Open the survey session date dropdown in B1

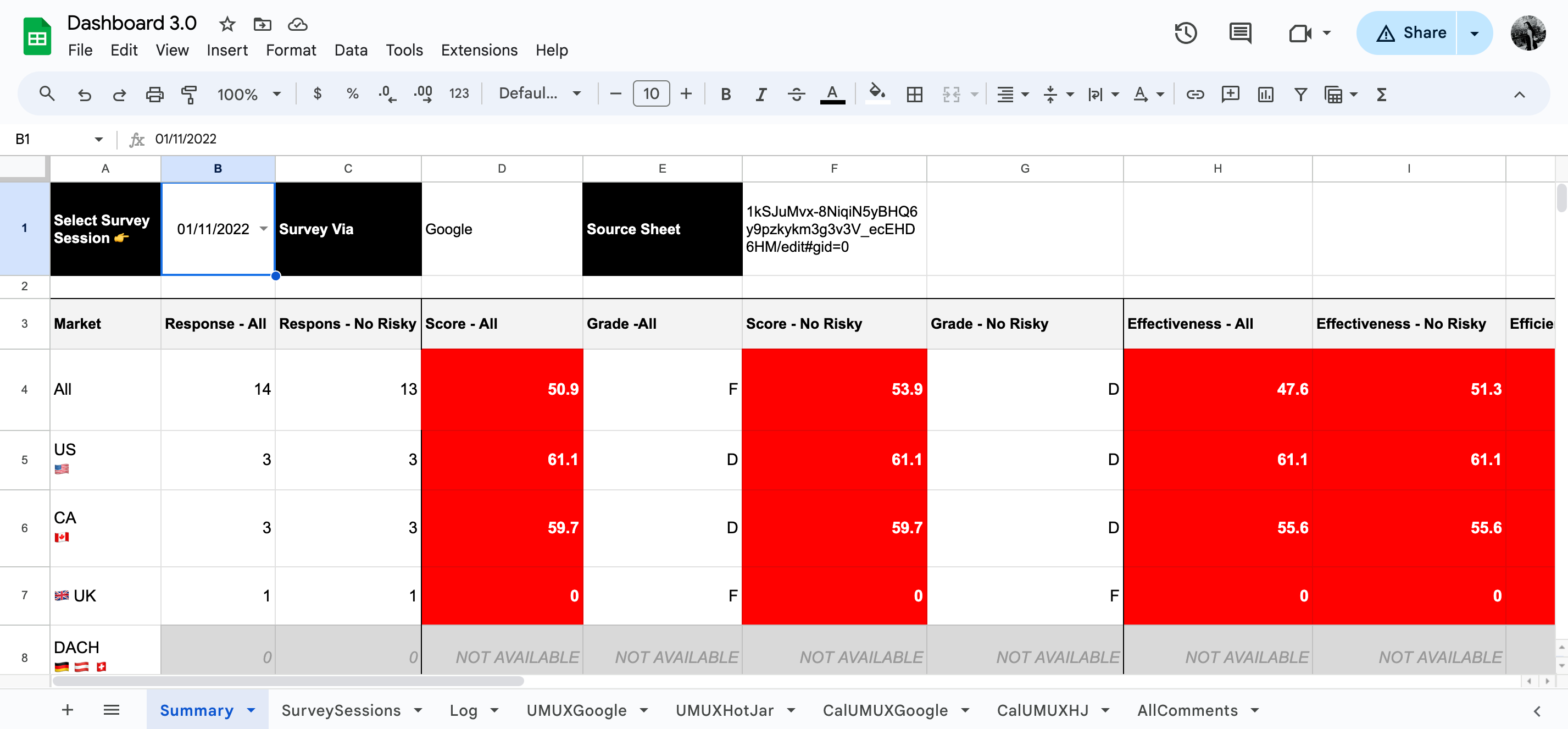click(264, 228)
